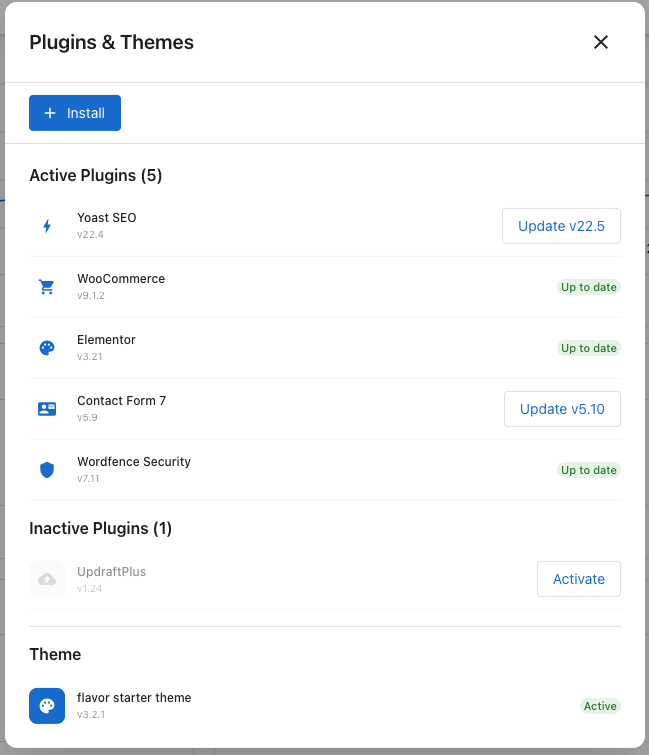Click the WooCommerce shopping cart icon
This screenshot has height=755, width=649.
(x=47, y=287)
